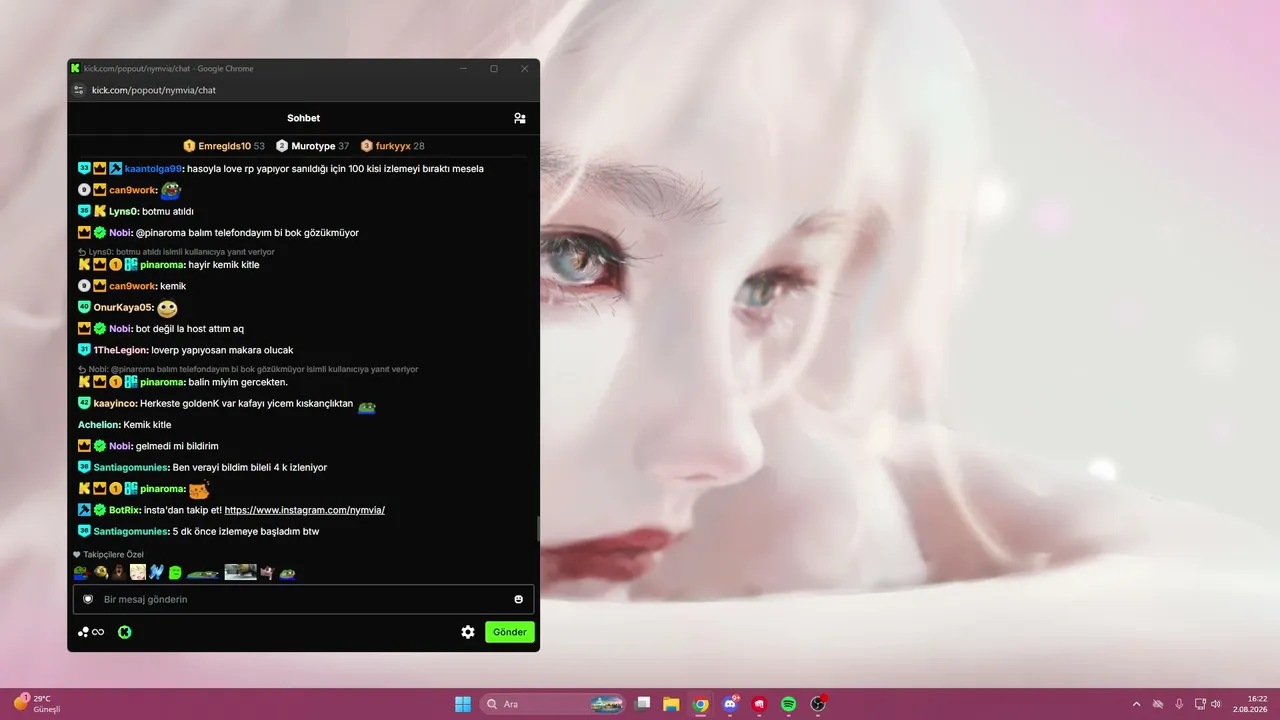The image size is (1280, 720).
Task: Open Discord from the taskbar
Action: tap(730, 704)
